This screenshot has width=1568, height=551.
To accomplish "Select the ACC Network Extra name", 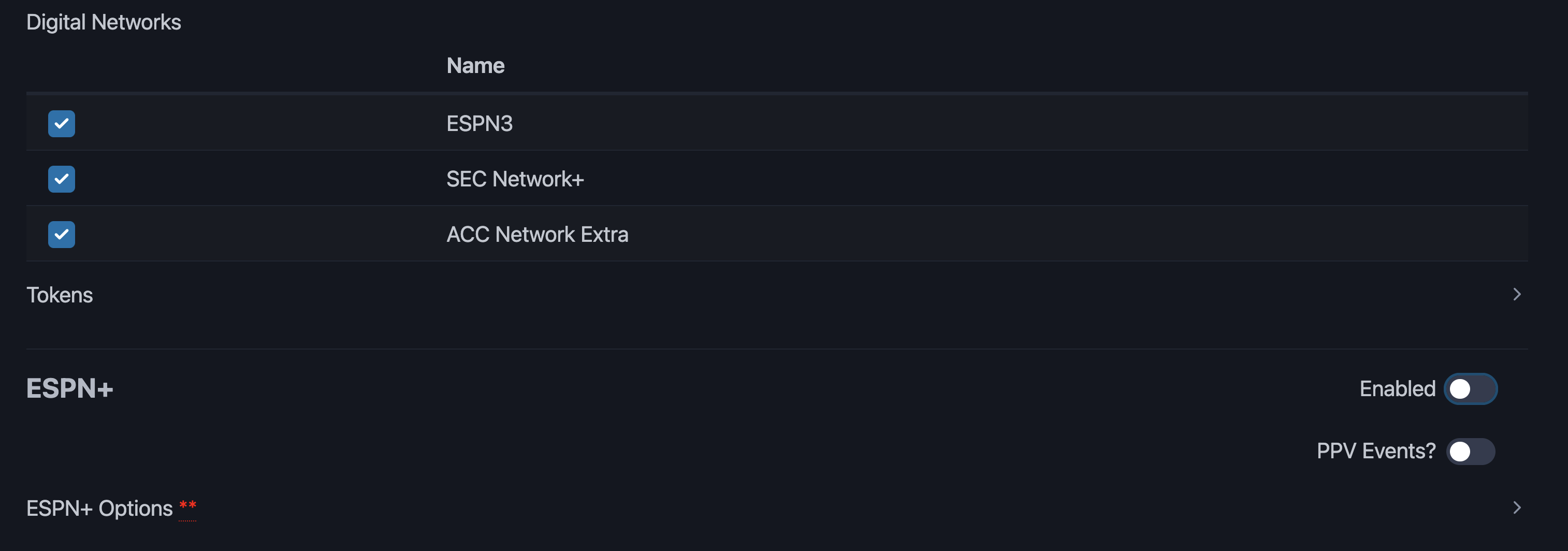I will 537,235.
